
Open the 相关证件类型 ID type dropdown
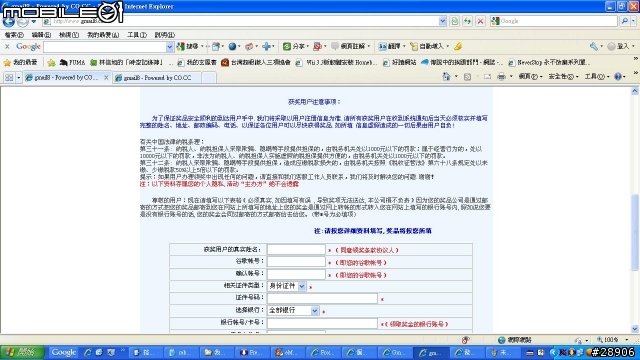(x=302, y=286)
